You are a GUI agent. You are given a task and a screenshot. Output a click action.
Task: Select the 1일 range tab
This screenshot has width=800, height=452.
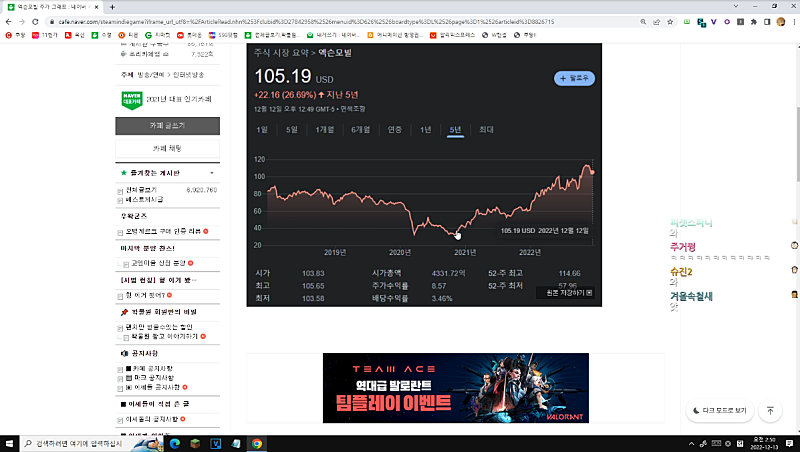click(x=262, y=130)
